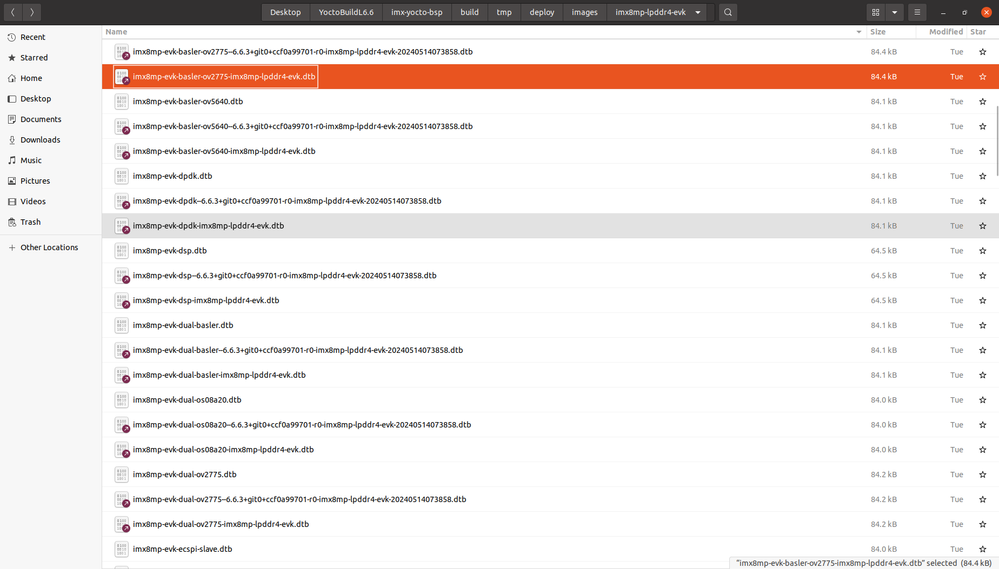Viewport: 999px width, 569px height.
Task: Jump to YoctoBuildL6.6 in path bar
Action: [x=346, y=12]
